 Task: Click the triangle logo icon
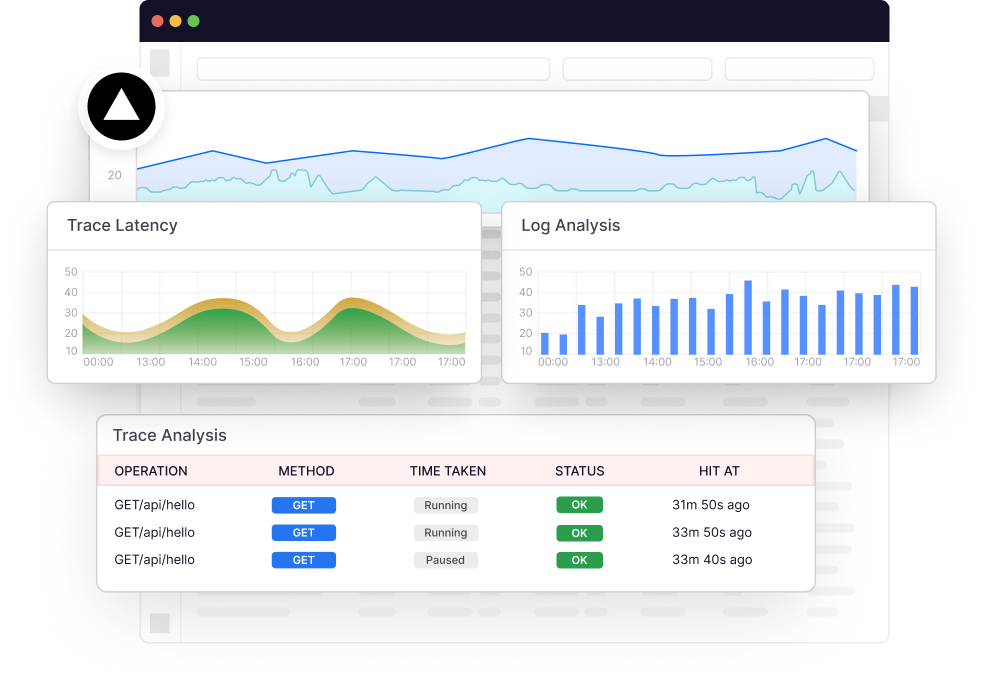(x=121, y=105)
